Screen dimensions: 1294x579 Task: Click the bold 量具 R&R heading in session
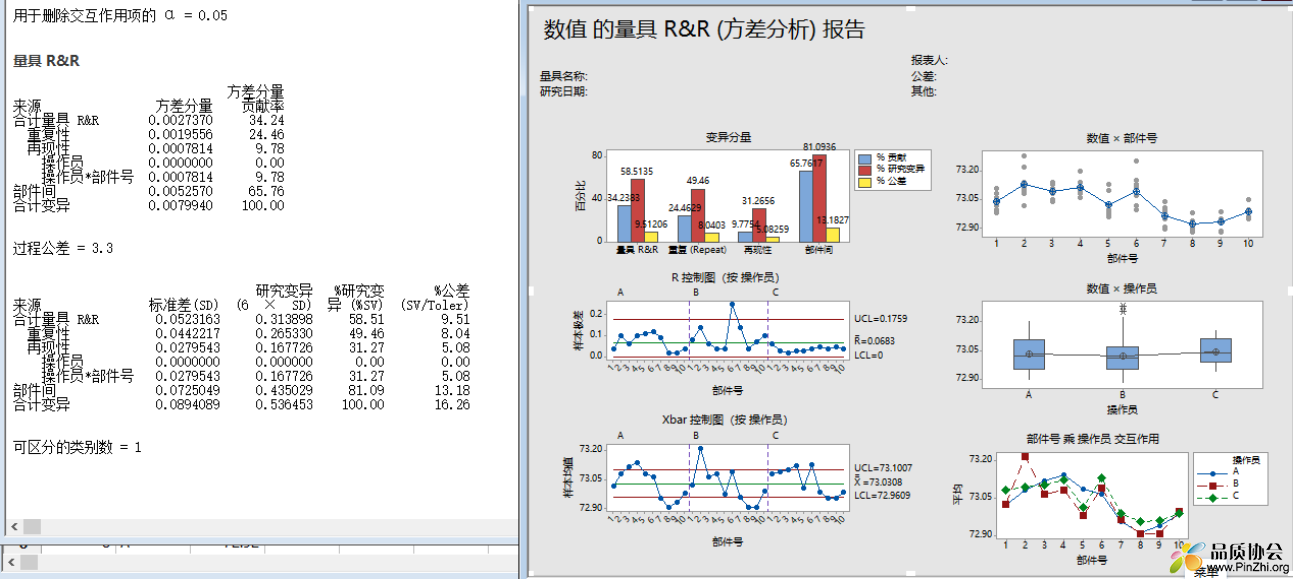[46, 60]
